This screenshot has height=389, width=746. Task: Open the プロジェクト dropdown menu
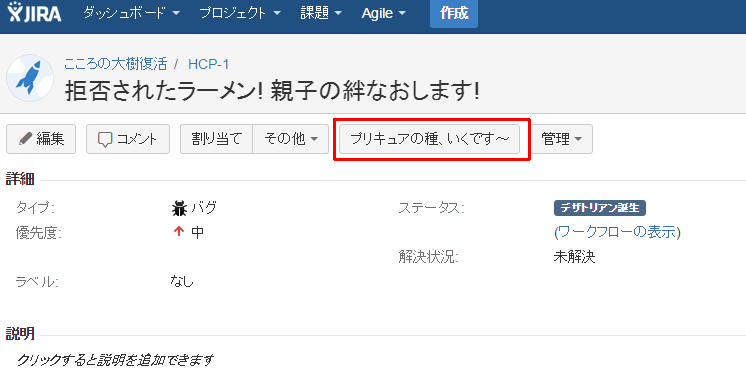[x=240, y=13]
